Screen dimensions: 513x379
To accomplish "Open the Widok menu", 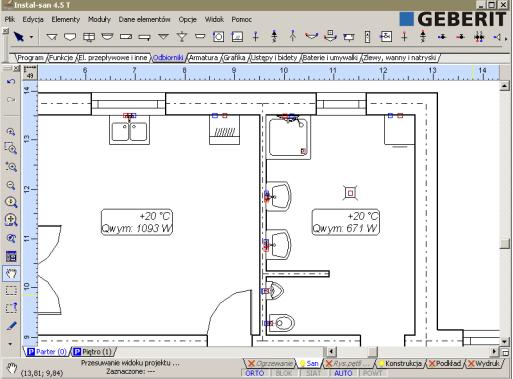I will tap(214, 19).
